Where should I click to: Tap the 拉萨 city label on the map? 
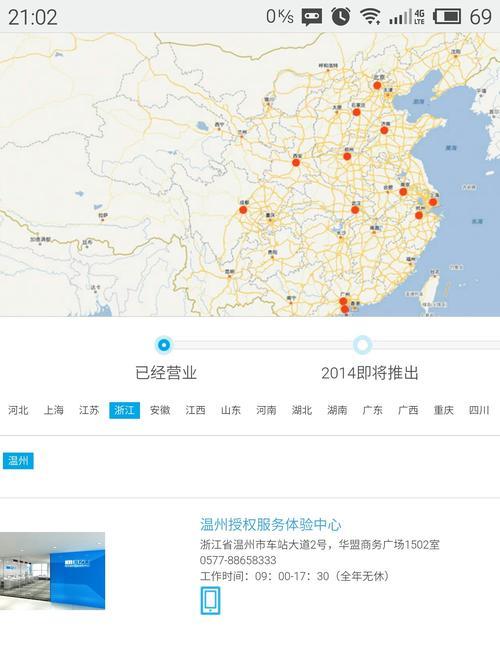tap(103, 216)
